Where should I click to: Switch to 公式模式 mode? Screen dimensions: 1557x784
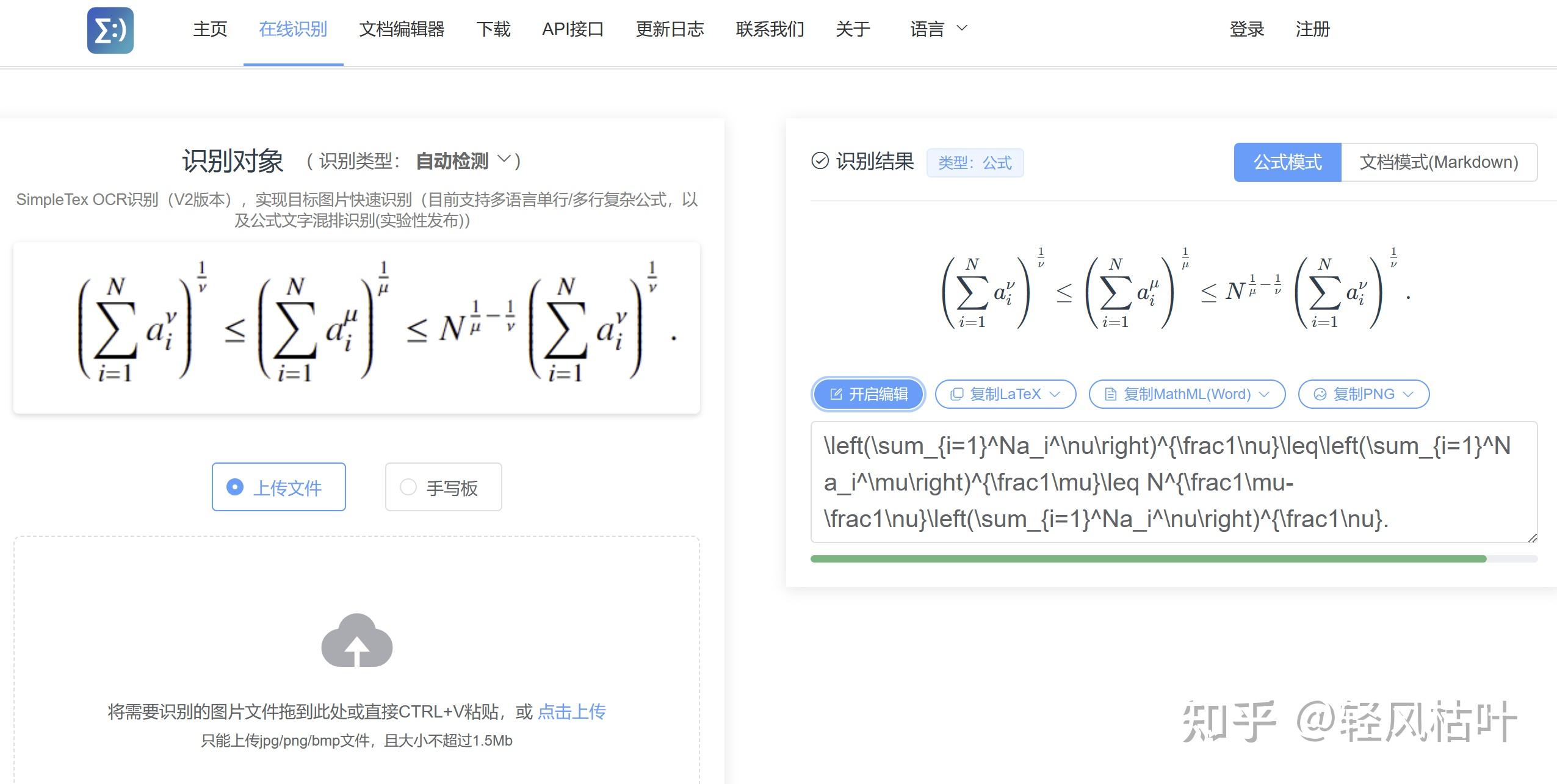(1287, 162)
